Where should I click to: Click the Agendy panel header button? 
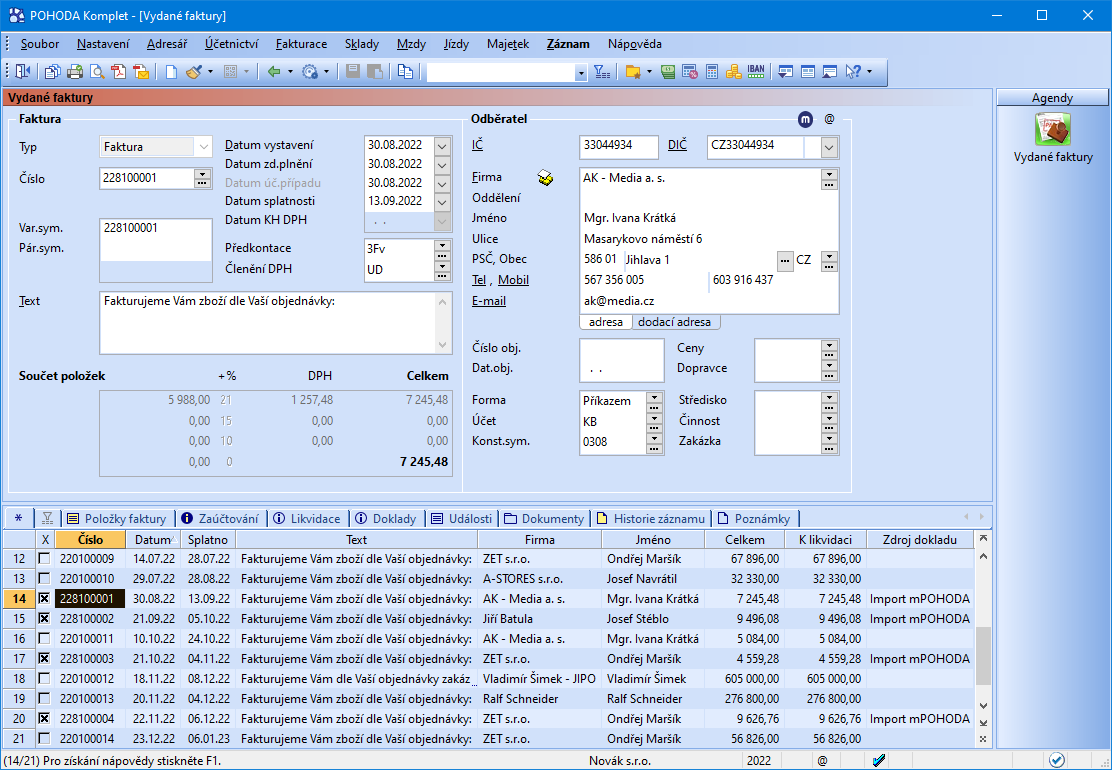click(x=1052, y=98)
